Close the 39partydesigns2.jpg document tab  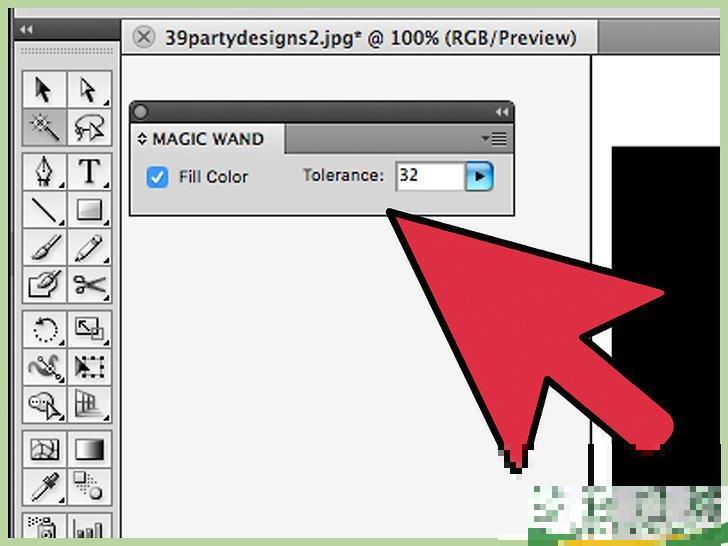coord(143,37)
